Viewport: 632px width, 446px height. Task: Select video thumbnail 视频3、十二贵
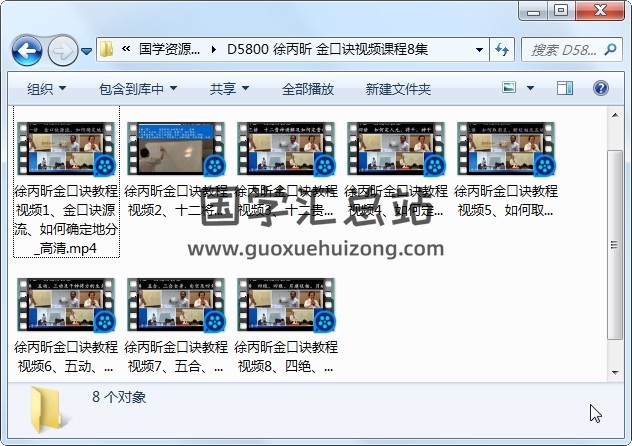coord(286,149)
